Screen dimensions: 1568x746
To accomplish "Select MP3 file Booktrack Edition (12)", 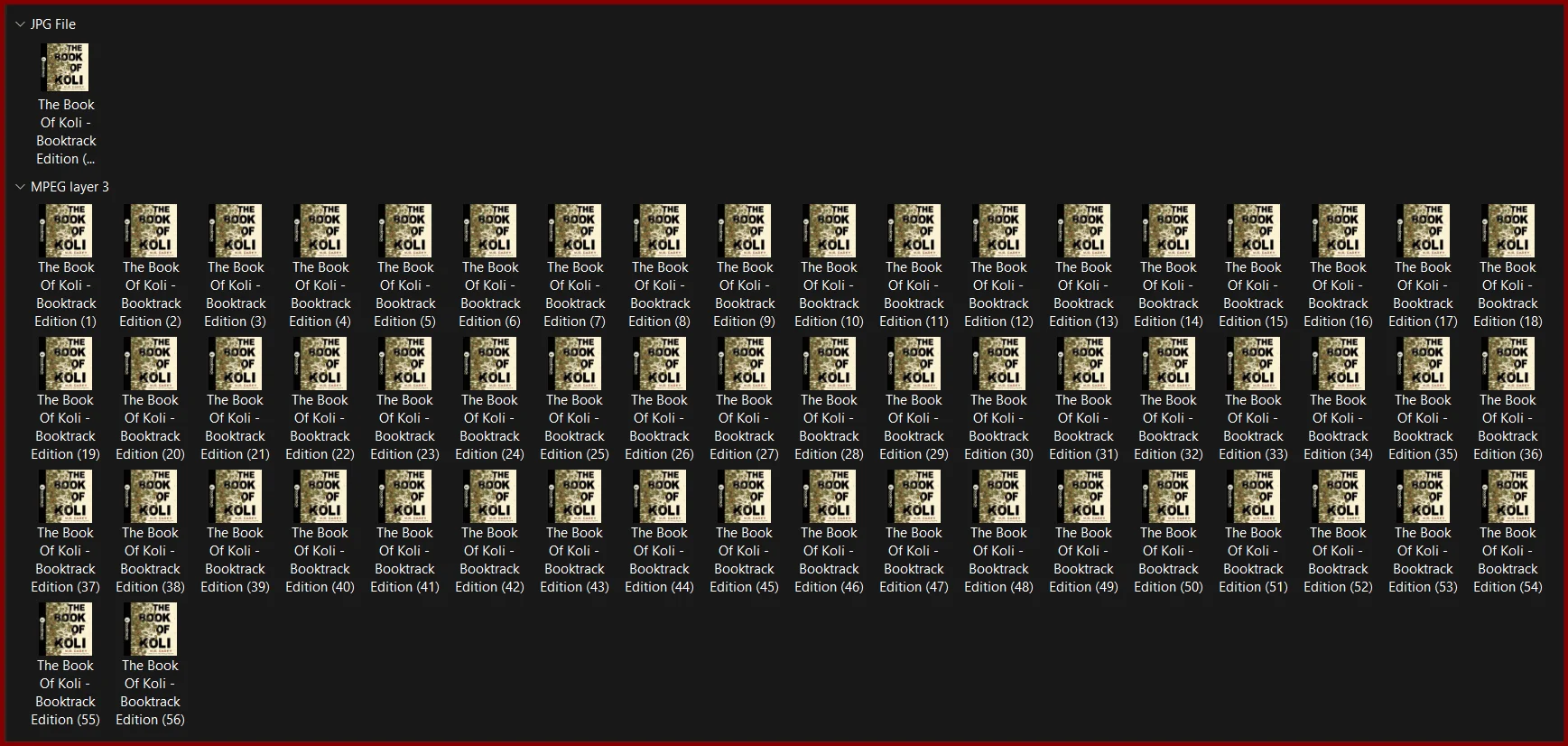I will [x=999, y=267].
